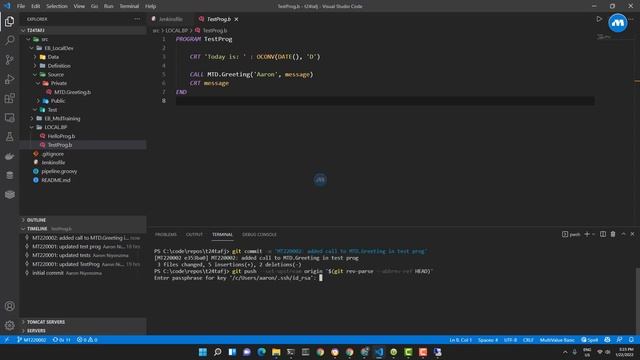Open the Remote Explorer view
Image resolution: width=640 pixels, height=360 pixels.
[9, 118]
